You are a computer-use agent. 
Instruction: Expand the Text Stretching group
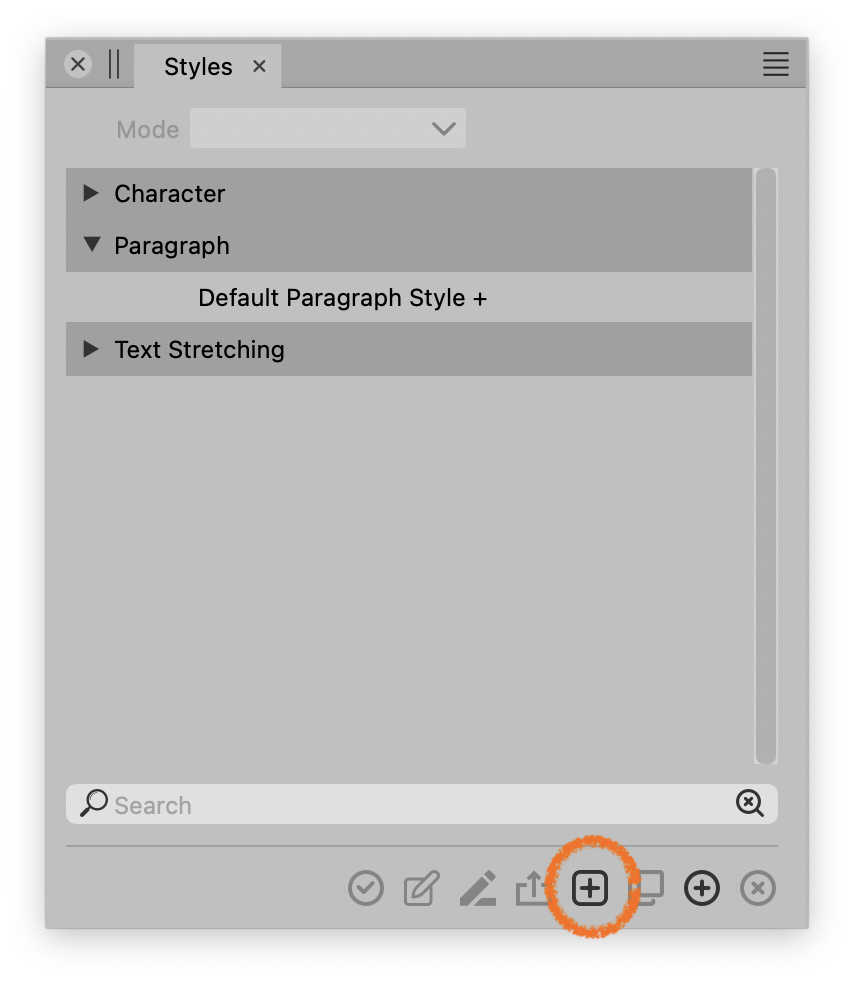click(x=91, y=349)
